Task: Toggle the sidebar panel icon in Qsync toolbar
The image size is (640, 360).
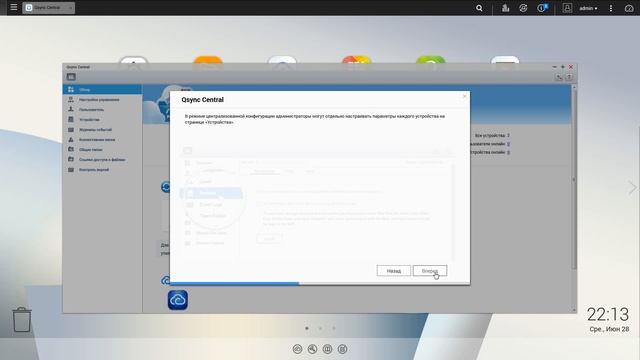Action: coord(71,77)
